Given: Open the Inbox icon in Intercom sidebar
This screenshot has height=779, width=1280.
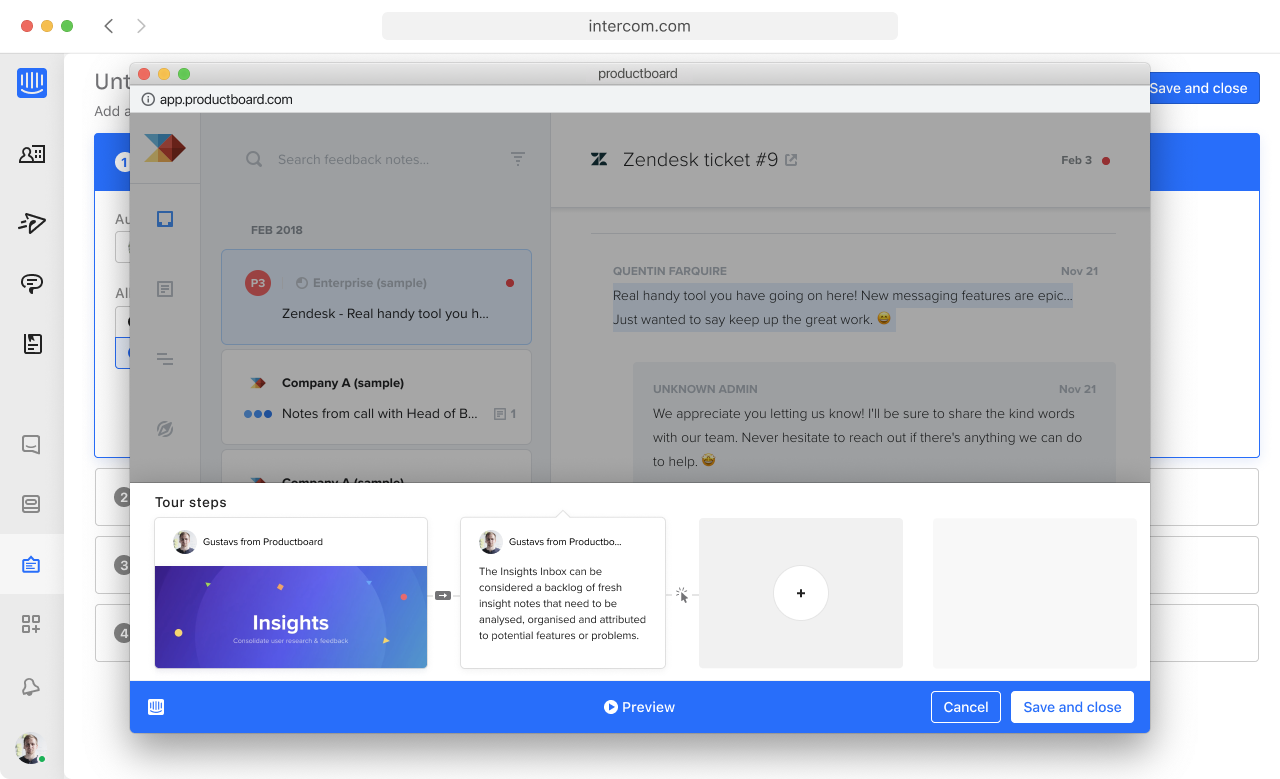Looking at the screenshot, I should coord(31,444).
